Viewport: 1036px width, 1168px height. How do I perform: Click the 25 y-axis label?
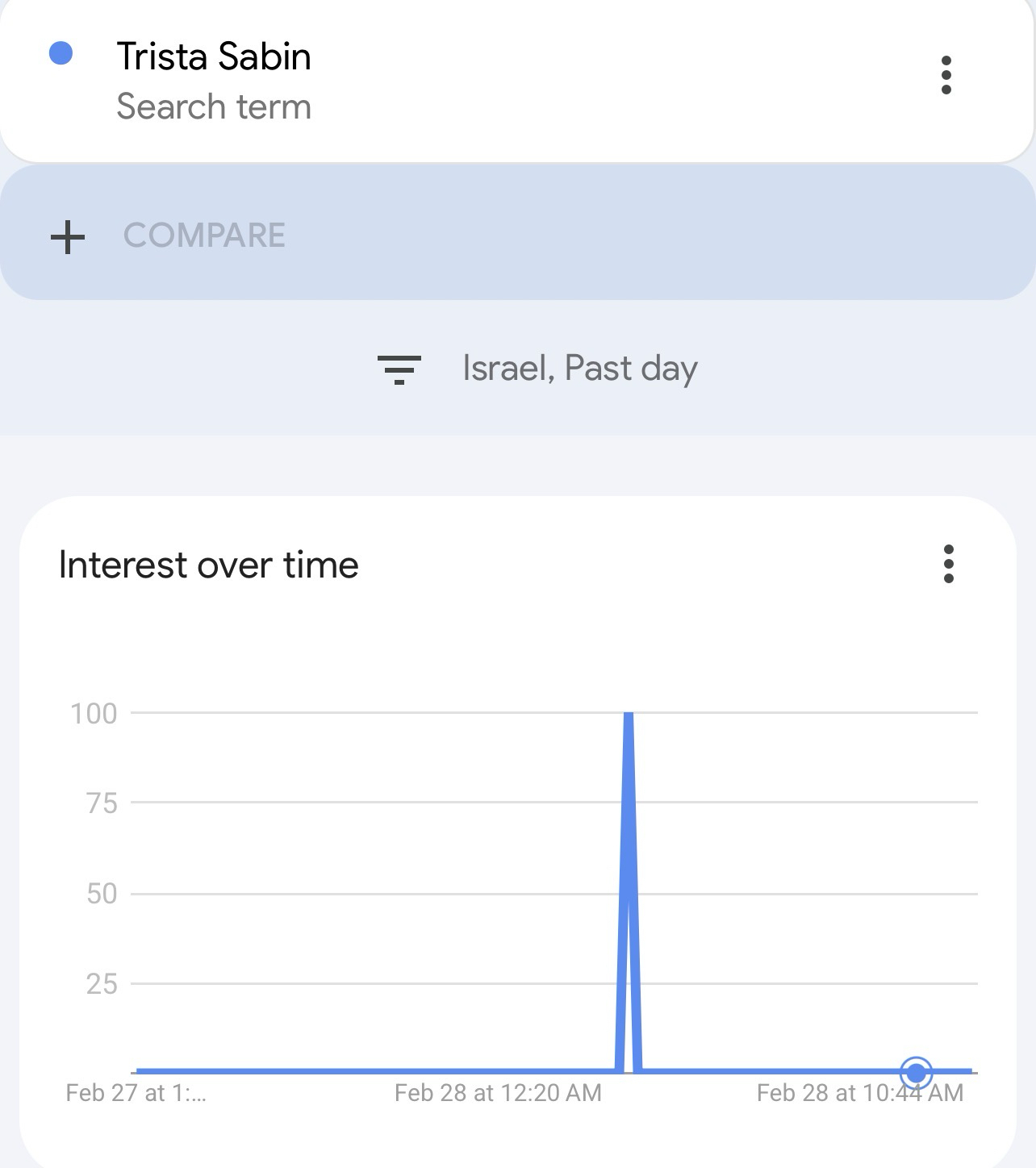click(102, 984)
